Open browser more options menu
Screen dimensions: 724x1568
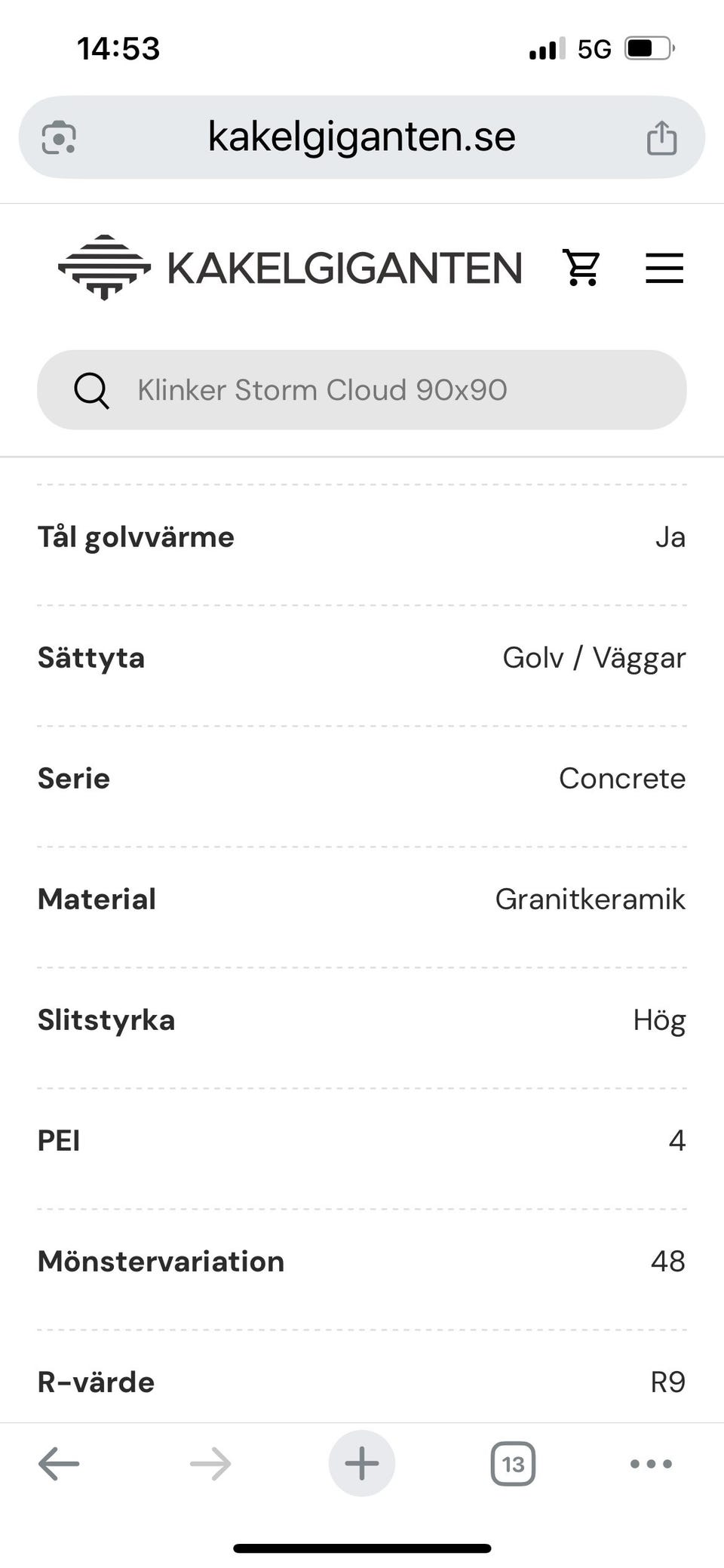[x=651, y=1464]
